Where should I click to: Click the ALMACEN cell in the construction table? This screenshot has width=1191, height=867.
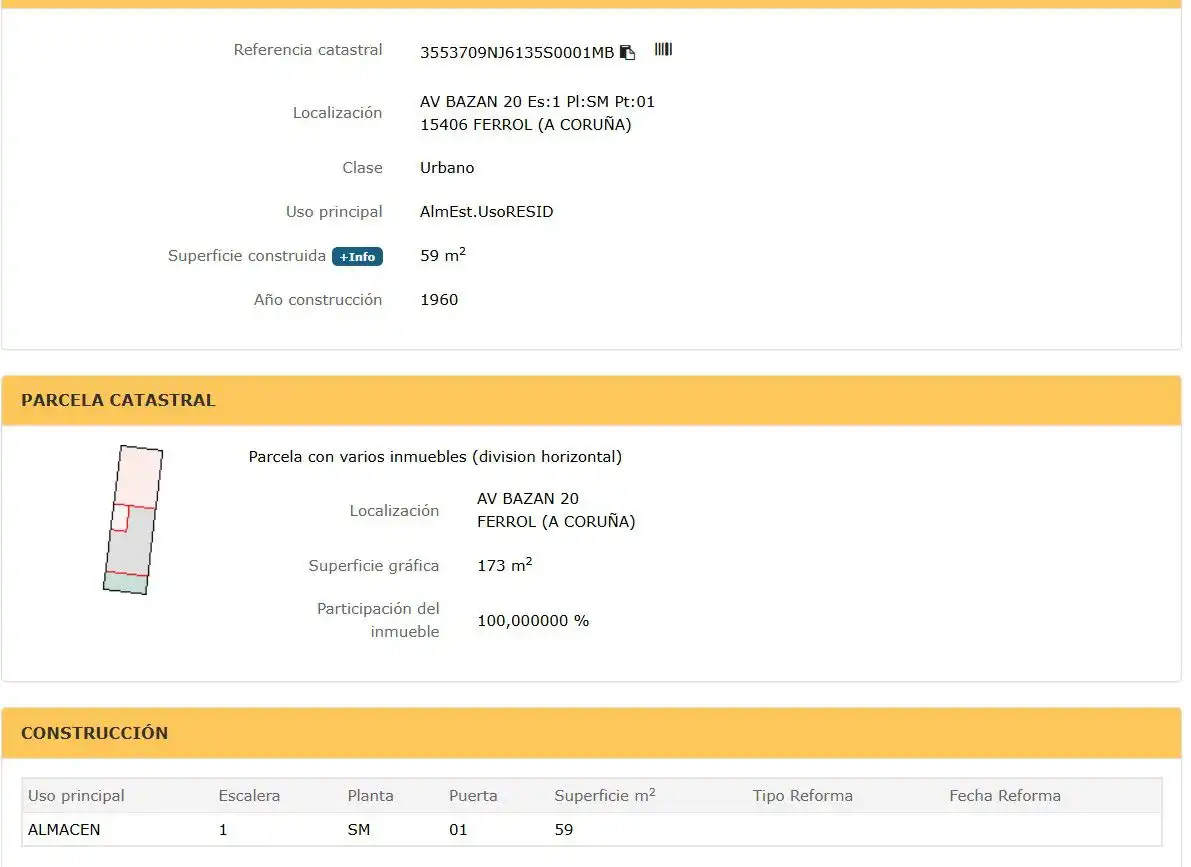[64, 830]
